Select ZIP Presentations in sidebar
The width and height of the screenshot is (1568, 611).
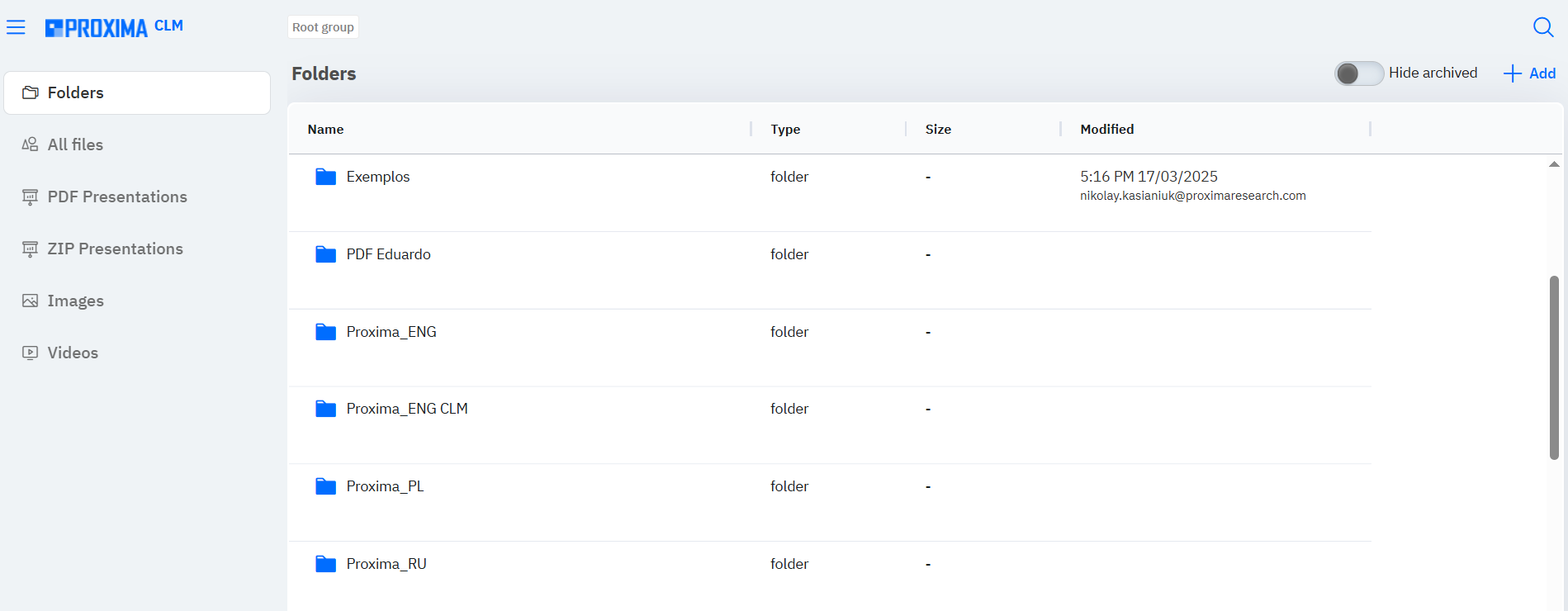pyautogui.click(x=115, y=249)
